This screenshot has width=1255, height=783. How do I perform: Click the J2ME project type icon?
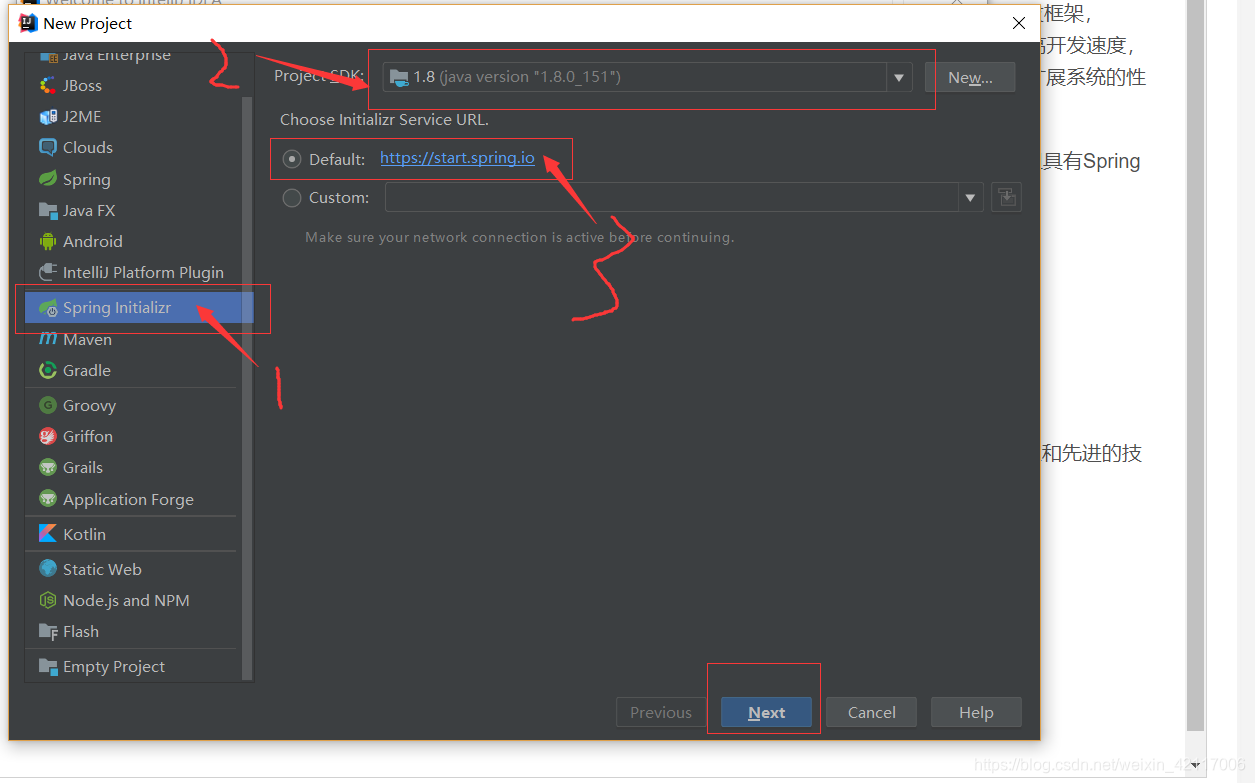(48, 117)
